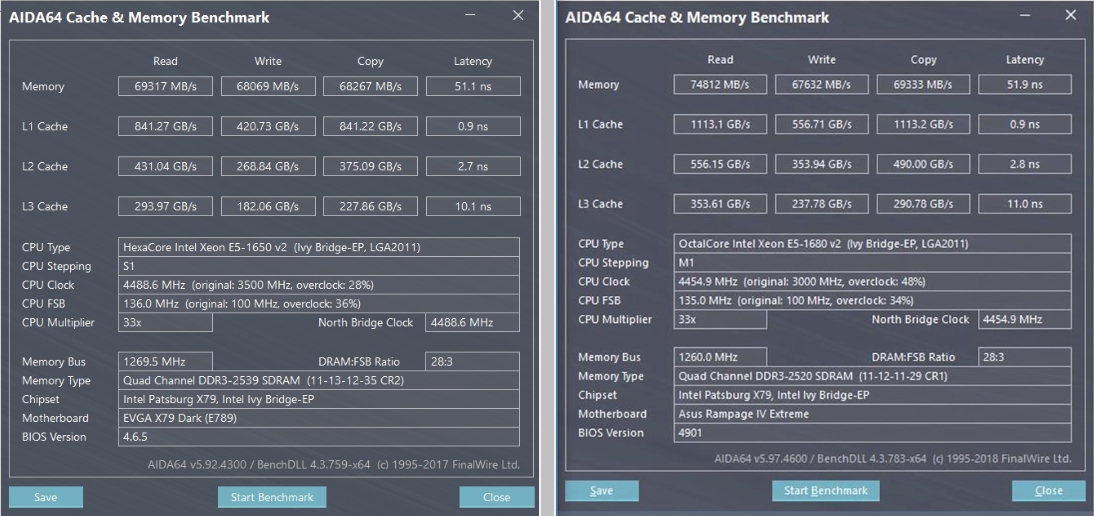Click Save in the E5-1680 v2 benchmark window

(601, 491)
